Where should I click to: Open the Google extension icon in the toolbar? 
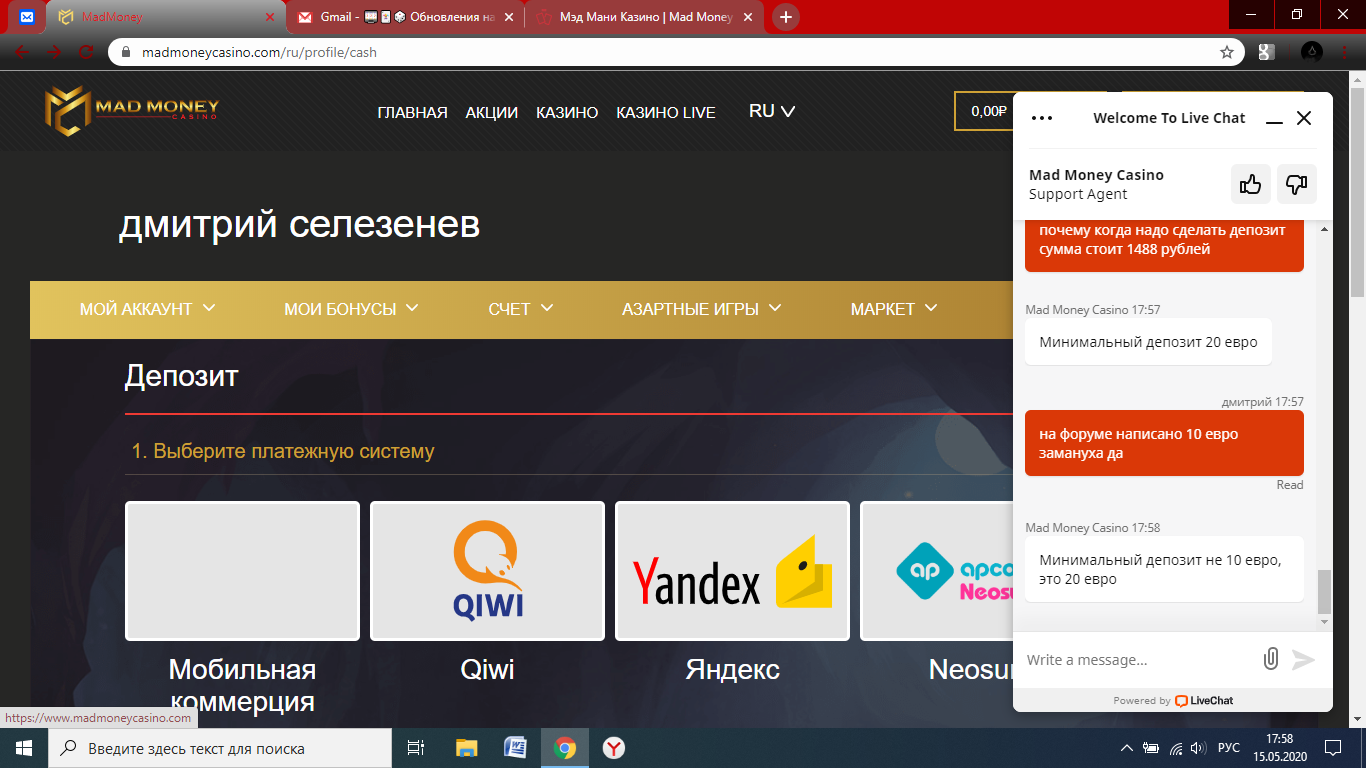1266,52
